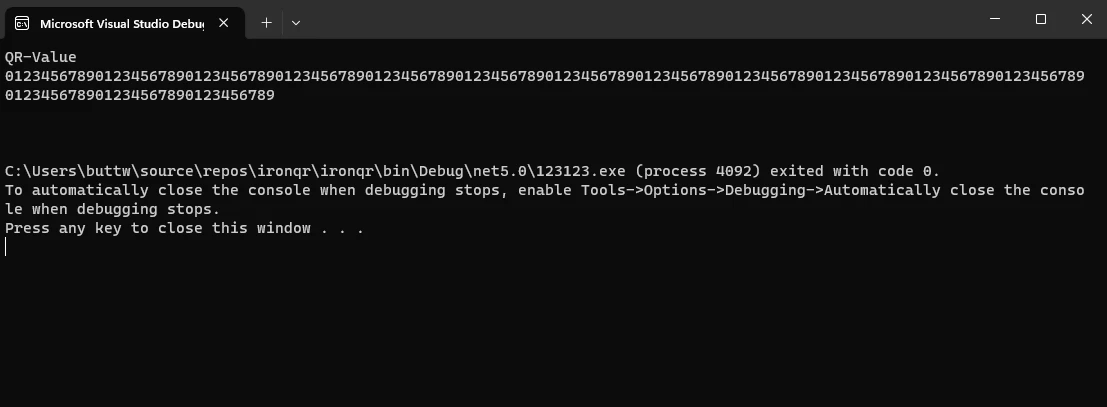1107x407 pixels.
Task: Click the terminal icon in the tab
Action: pos(22,22)
